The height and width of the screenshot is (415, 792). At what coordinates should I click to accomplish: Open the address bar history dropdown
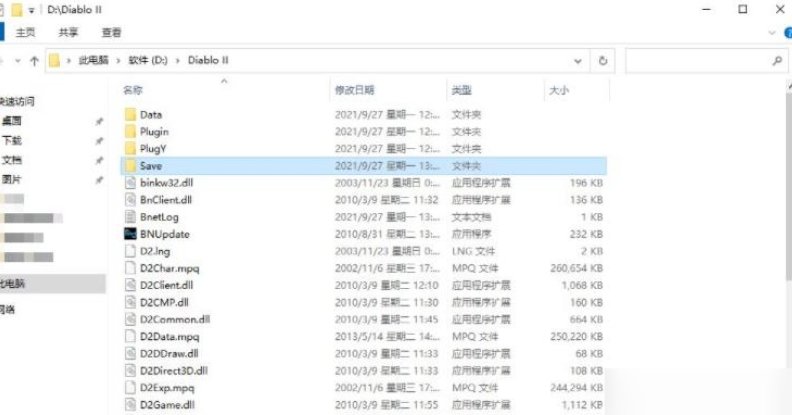point(578,61)
